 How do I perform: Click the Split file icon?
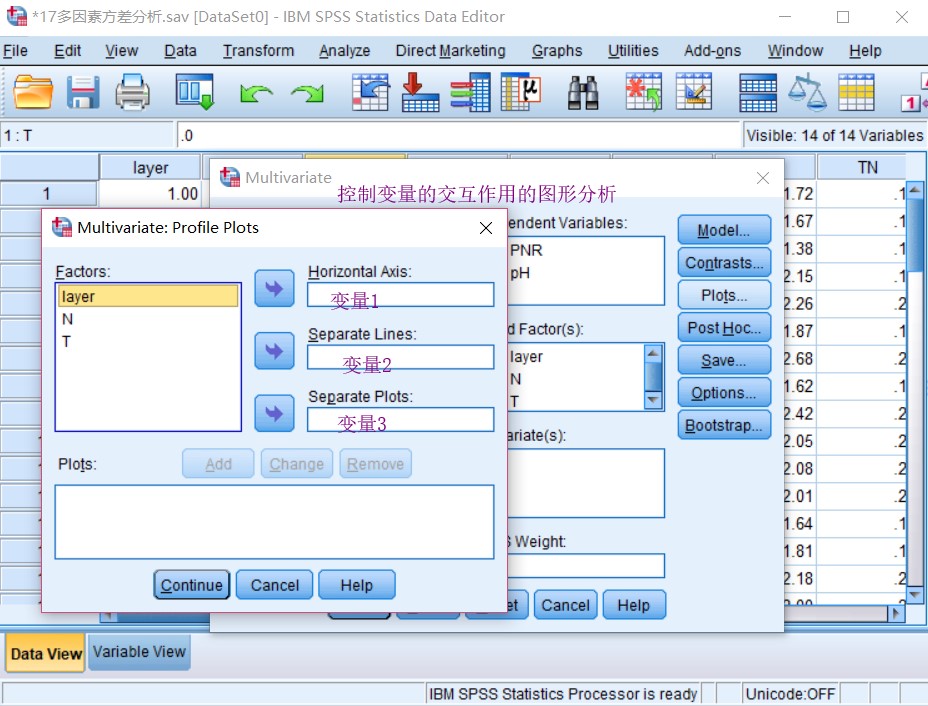[758, 93]
